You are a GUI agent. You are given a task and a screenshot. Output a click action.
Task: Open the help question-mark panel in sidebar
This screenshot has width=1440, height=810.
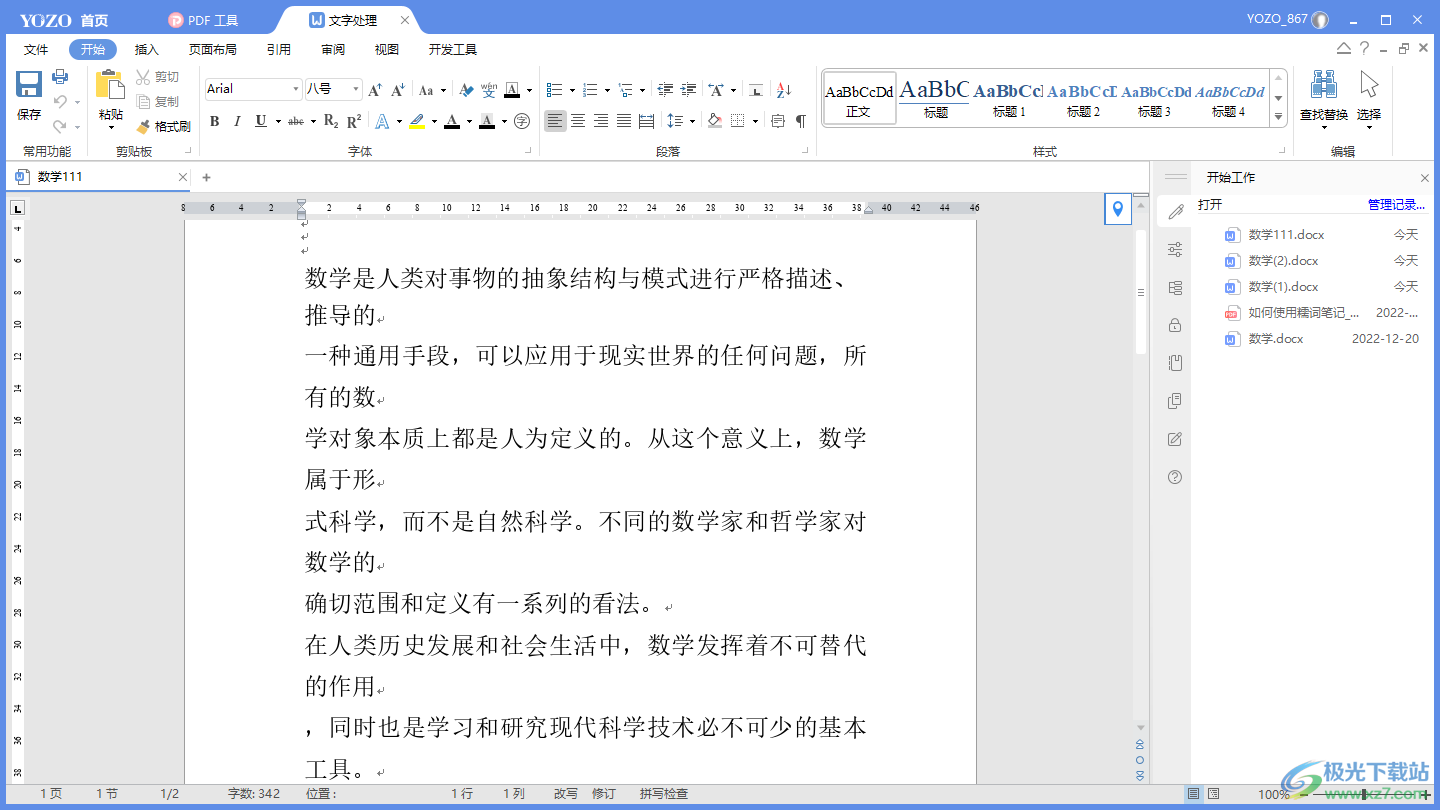point(1175,477)
